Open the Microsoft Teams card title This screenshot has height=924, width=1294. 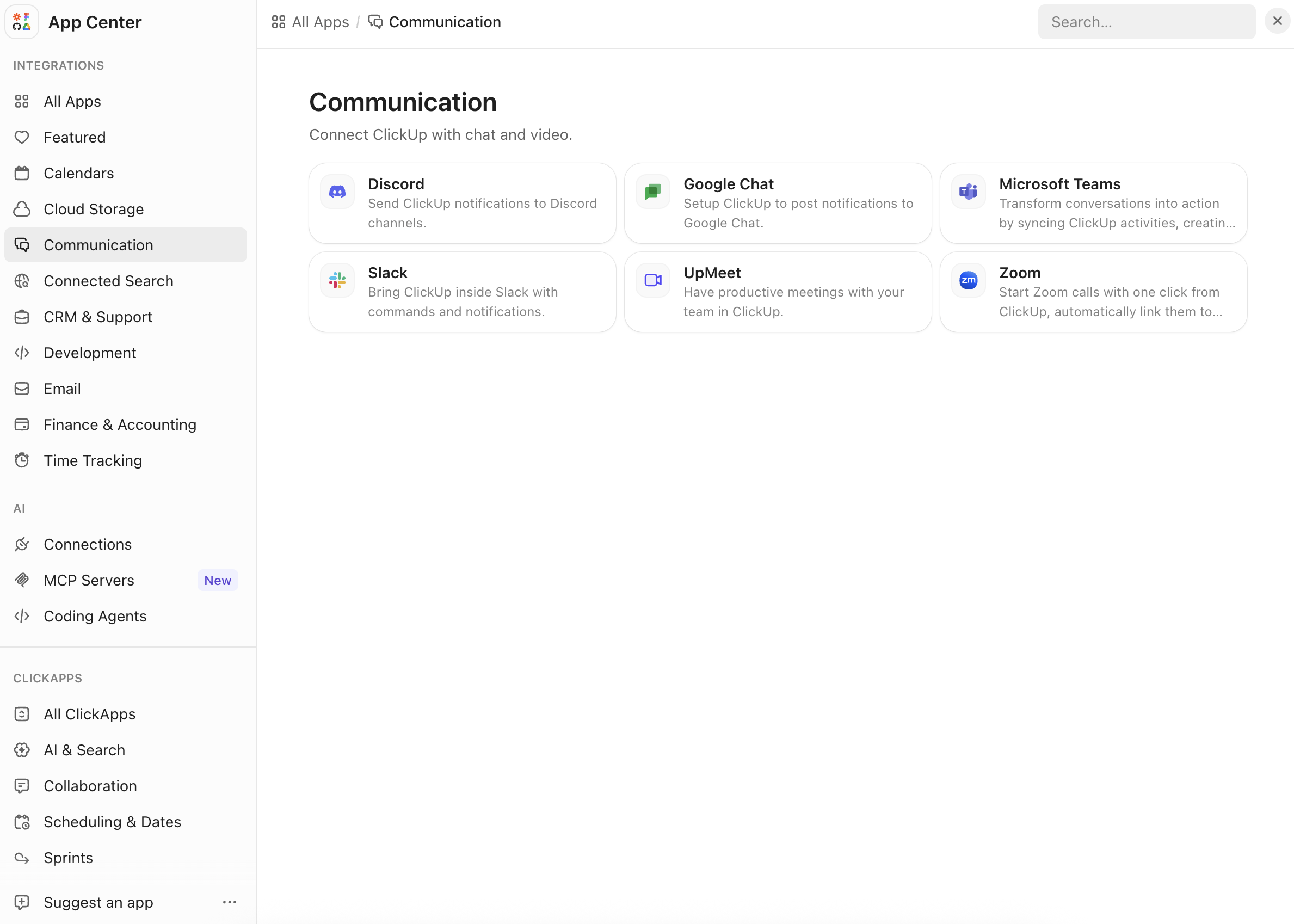tap(1059, 184)
